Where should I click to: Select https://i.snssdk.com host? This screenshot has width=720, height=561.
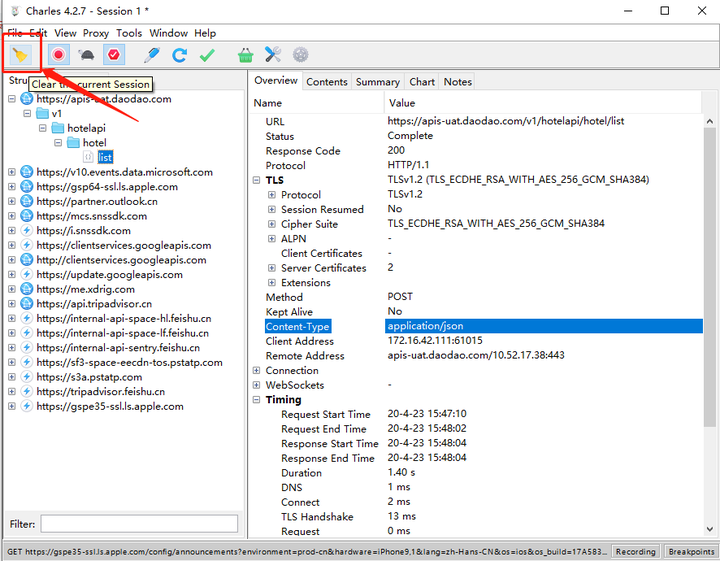tap(84, 231)
